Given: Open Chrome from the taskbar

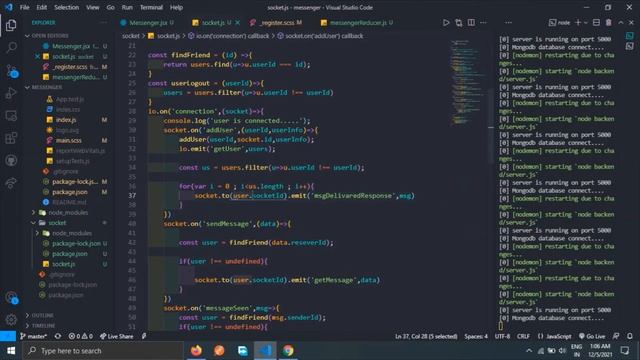Looking at the screenshot, I should [x=288, y=351].
